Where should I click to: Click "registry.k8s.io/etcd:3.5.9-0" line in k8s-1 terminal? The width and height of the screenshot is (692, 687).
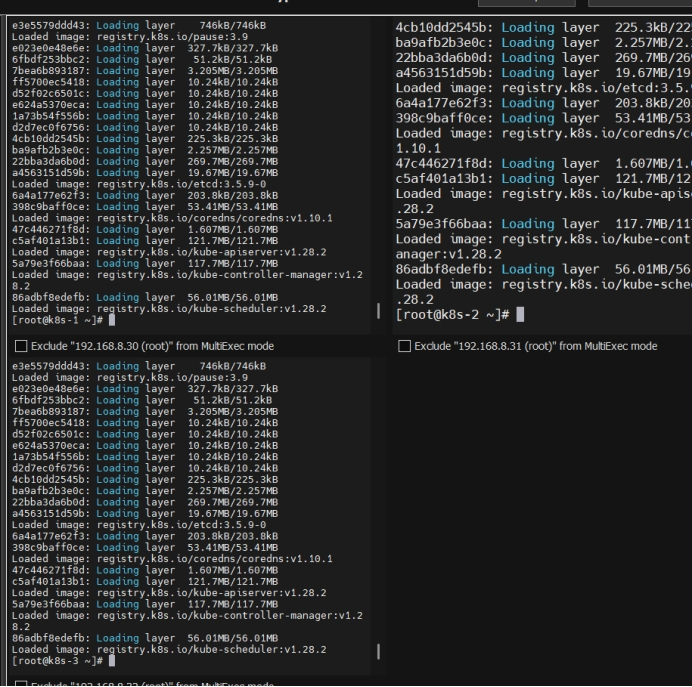pos(139,184)
